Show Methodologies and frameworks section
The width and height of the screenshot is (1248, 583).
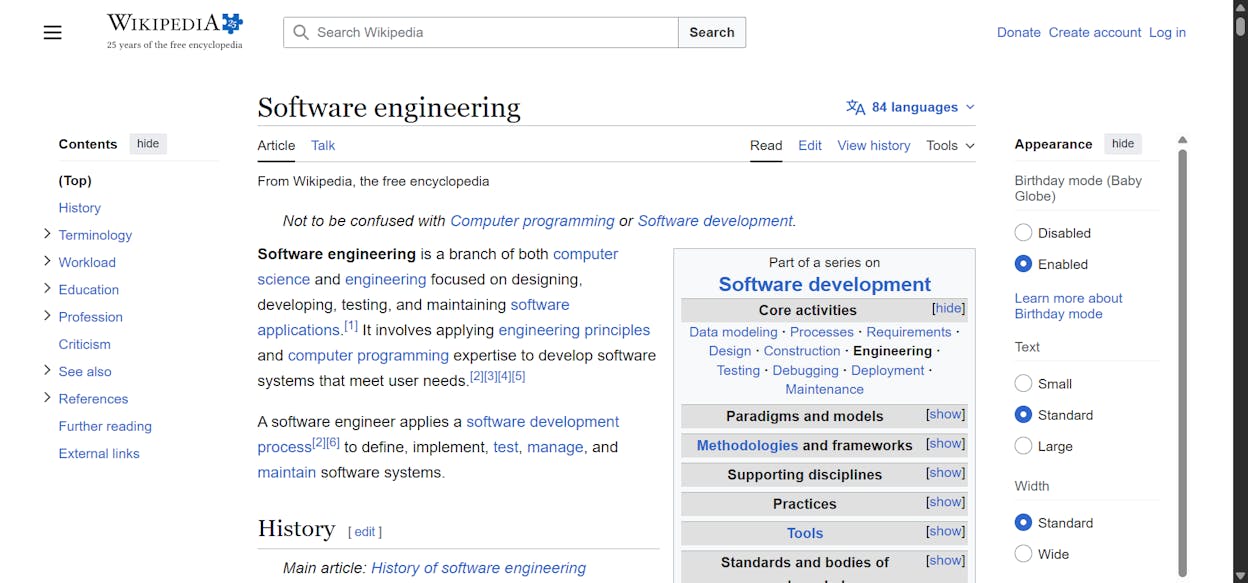tap(945, 443)
